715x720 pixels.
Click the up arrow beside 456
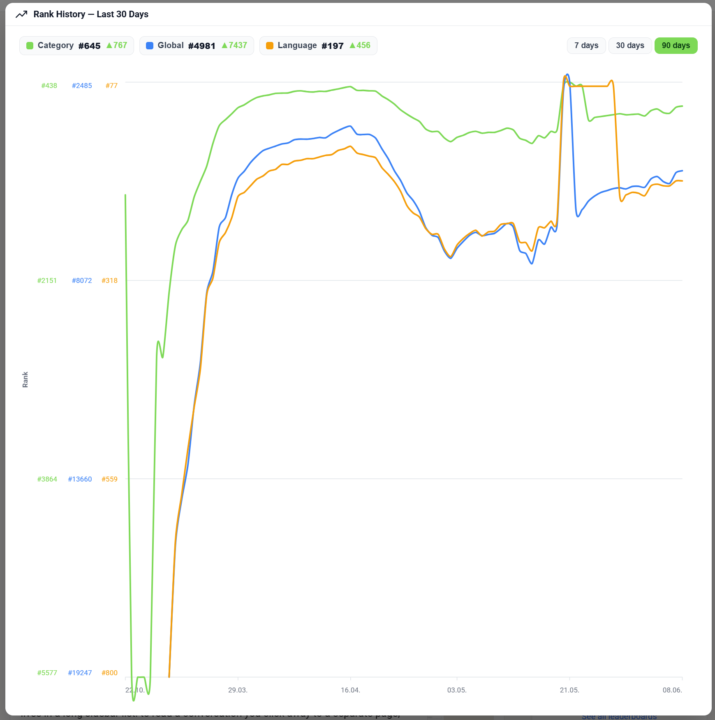[352, 45]
